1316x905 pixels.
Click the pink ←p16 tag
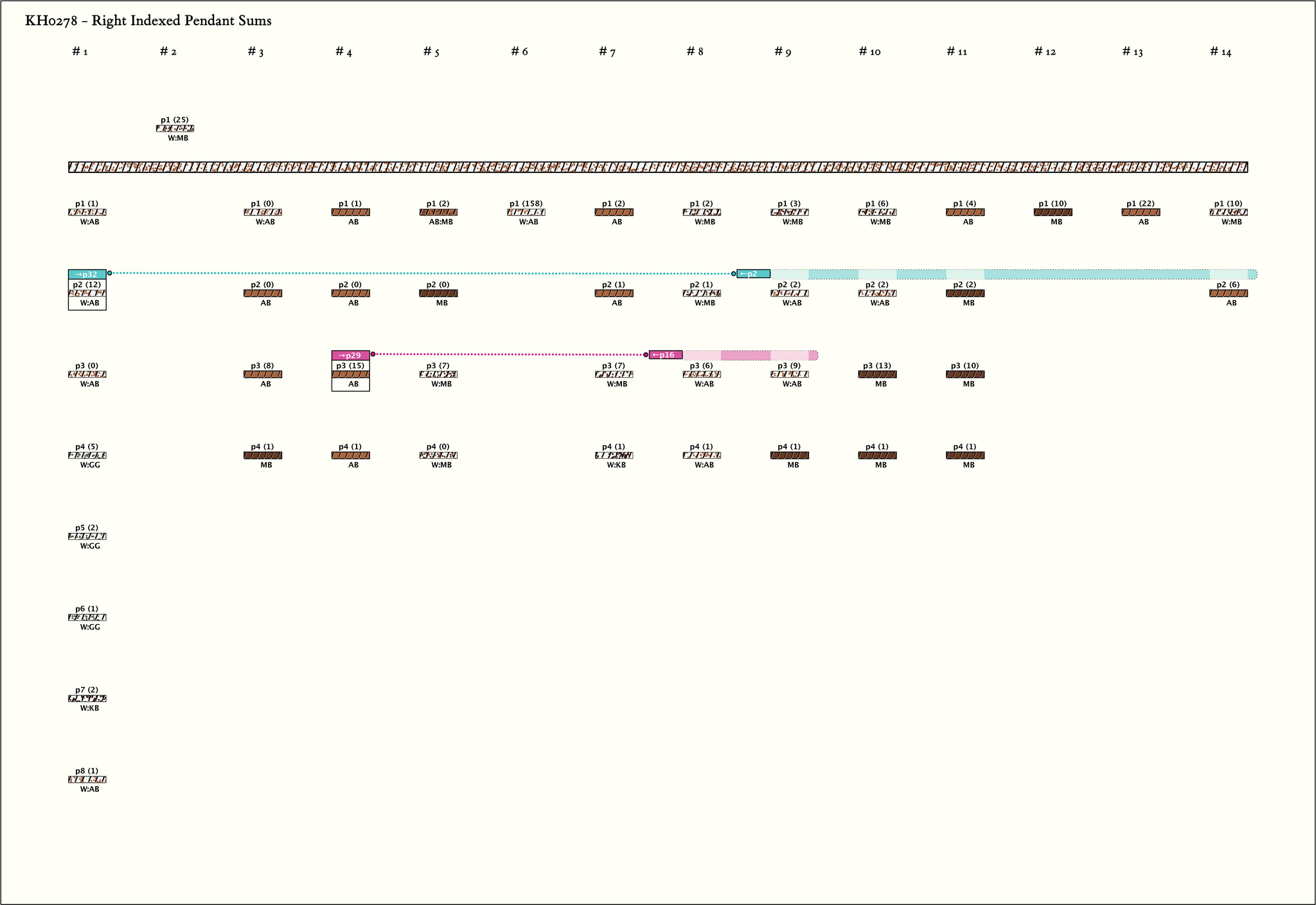coord(666,355)
